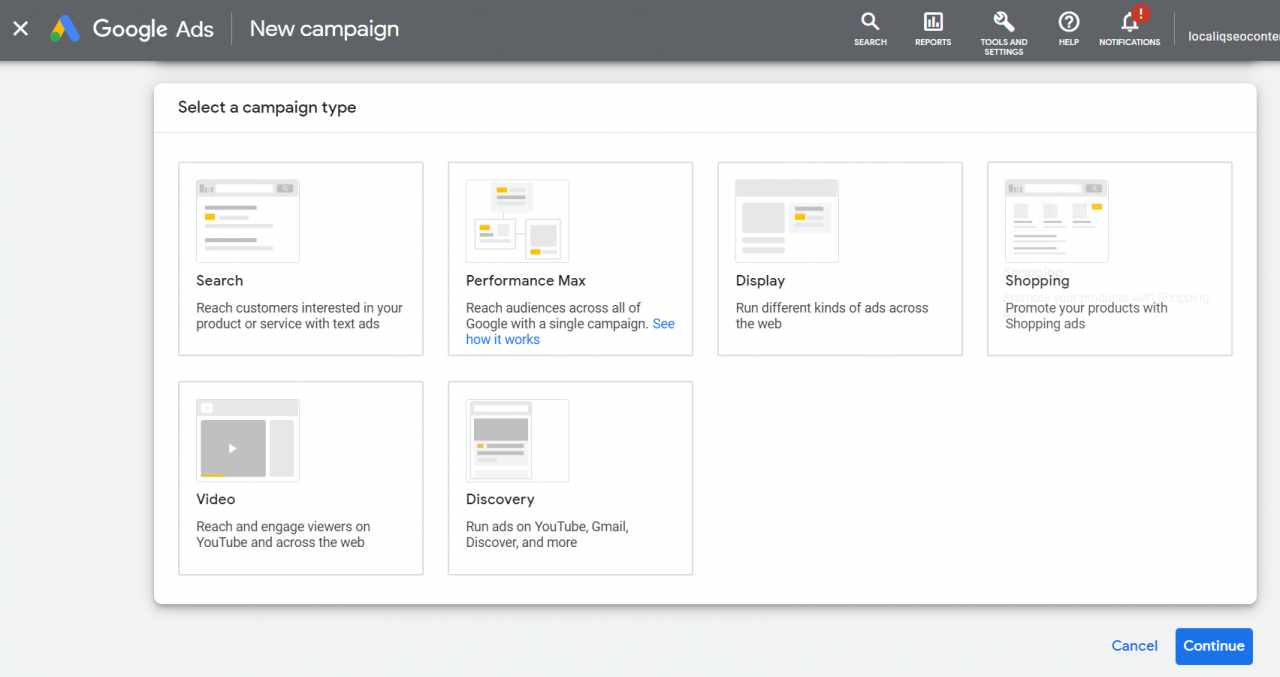The image size is (1280, 677).
Task: Select the Shopping campaign card
Action: coord(1109,258)
